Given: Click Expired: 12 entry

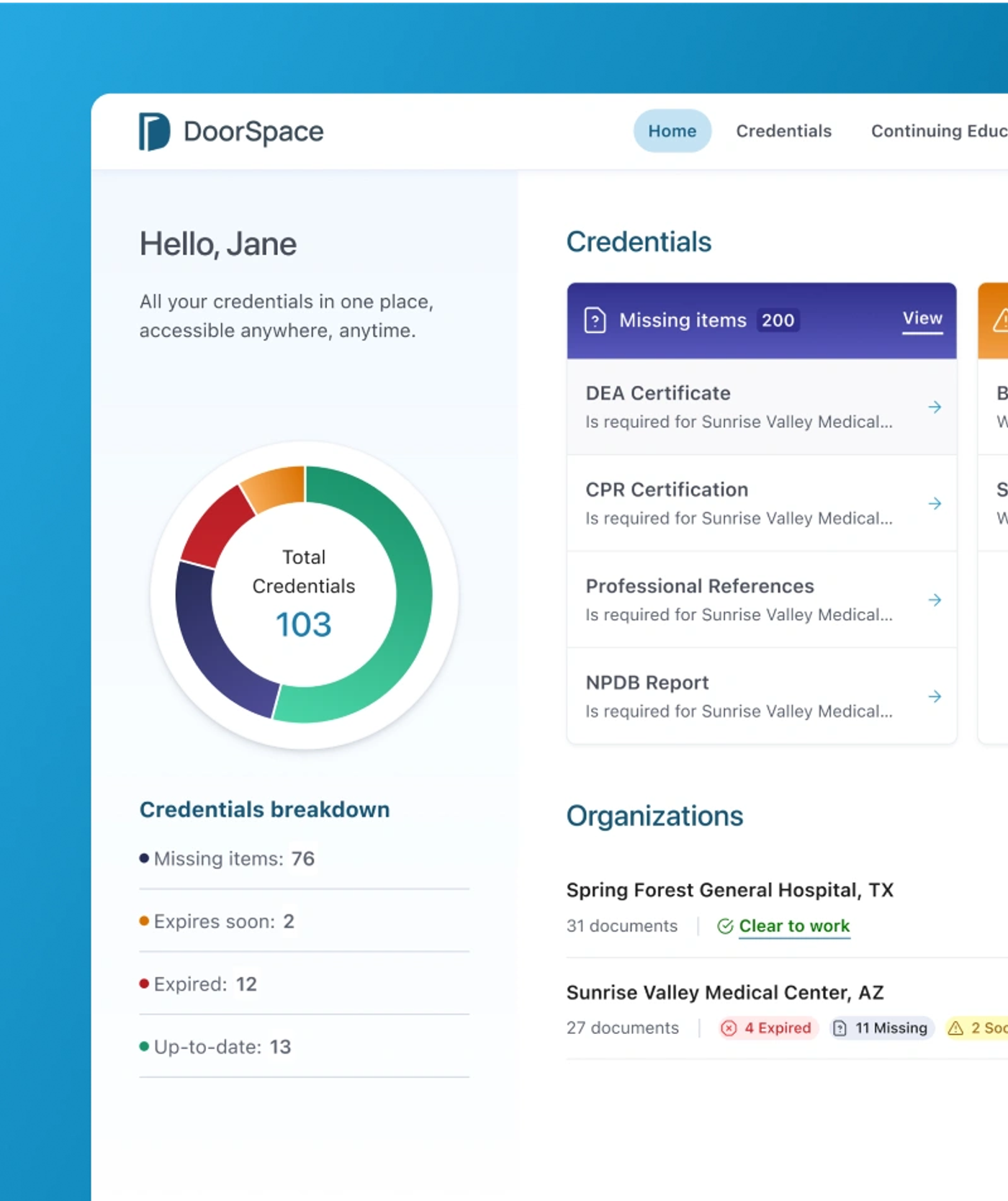Looking at the screenshot, I should tap(199, 984).
